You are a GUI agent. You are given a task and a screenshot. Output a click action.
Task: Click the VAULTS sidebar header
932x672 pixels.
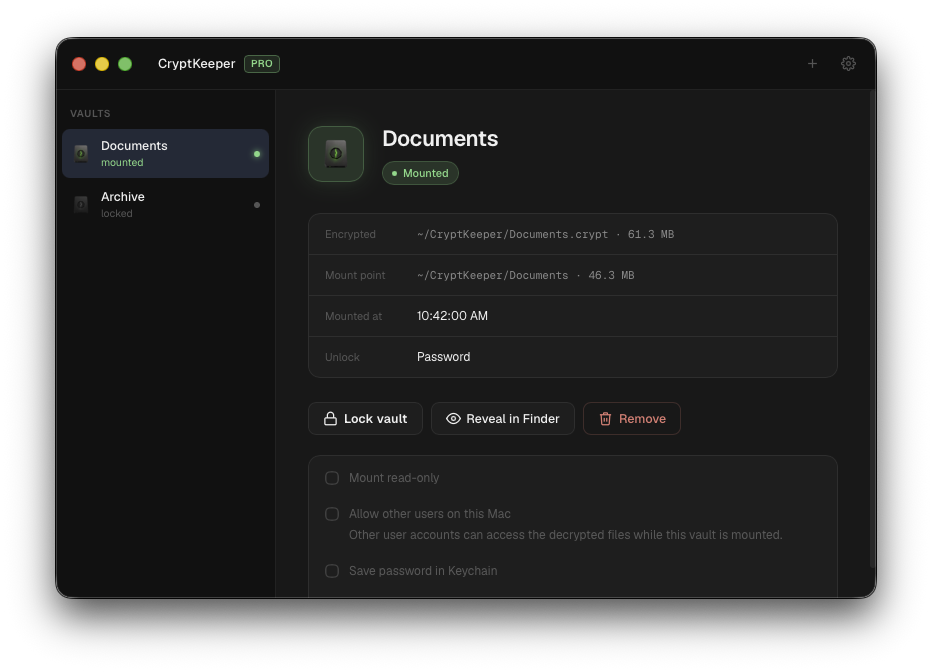(x=90, y=113)
